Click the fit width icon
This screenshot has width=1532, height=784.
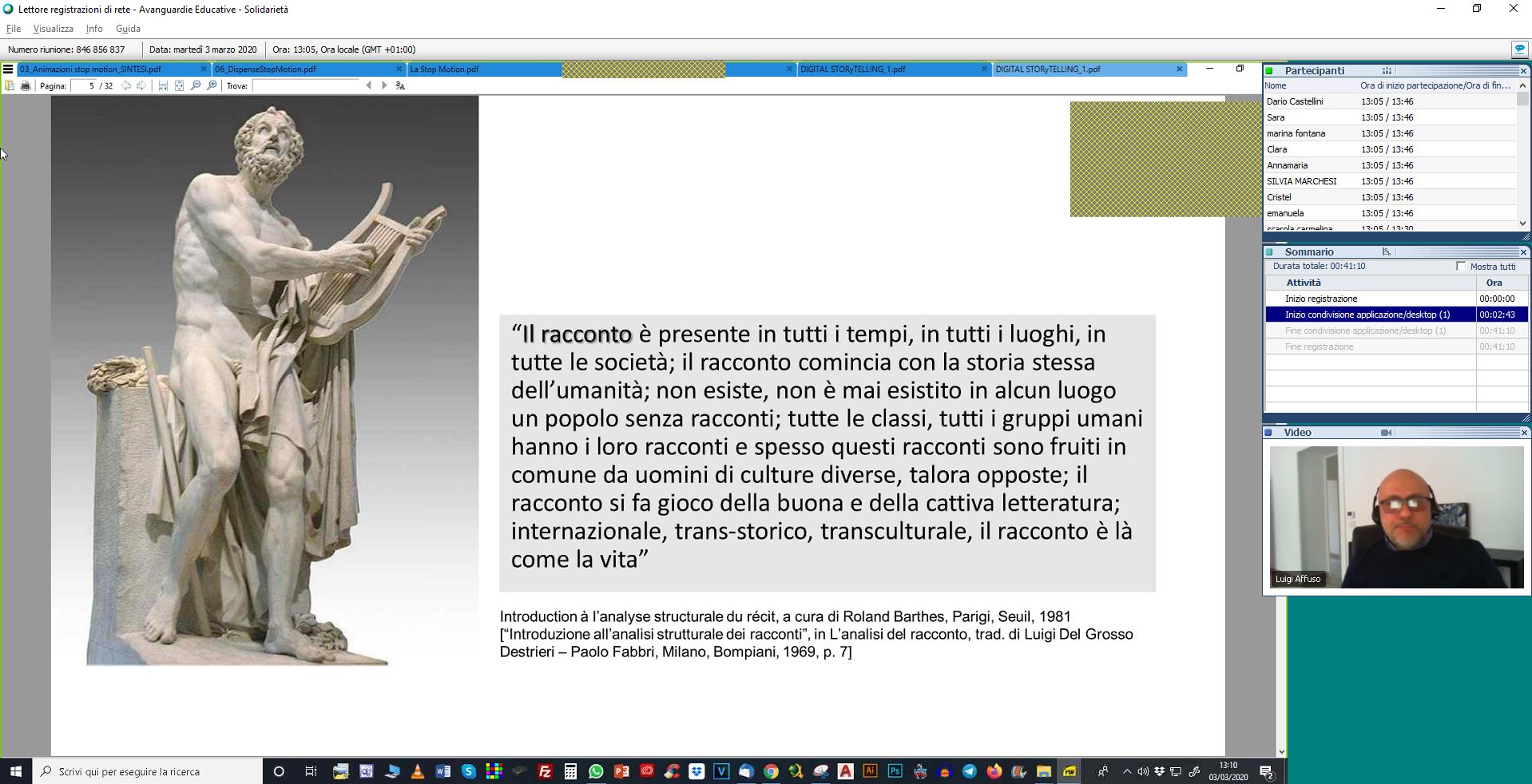pos(163,85)
